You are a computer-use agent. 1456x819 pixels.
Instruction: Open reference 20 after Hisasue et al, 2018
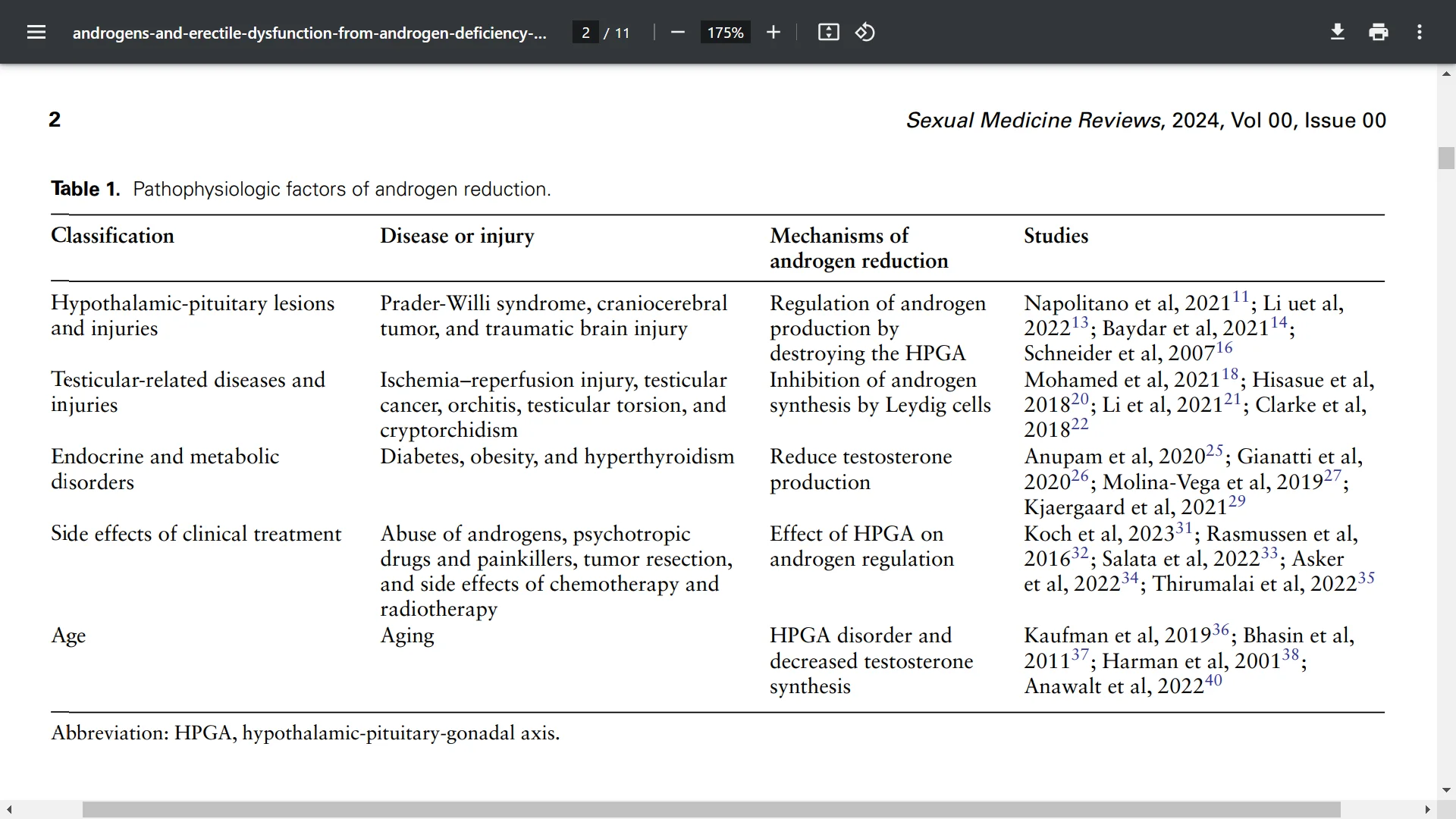[x=1080, y=399]
